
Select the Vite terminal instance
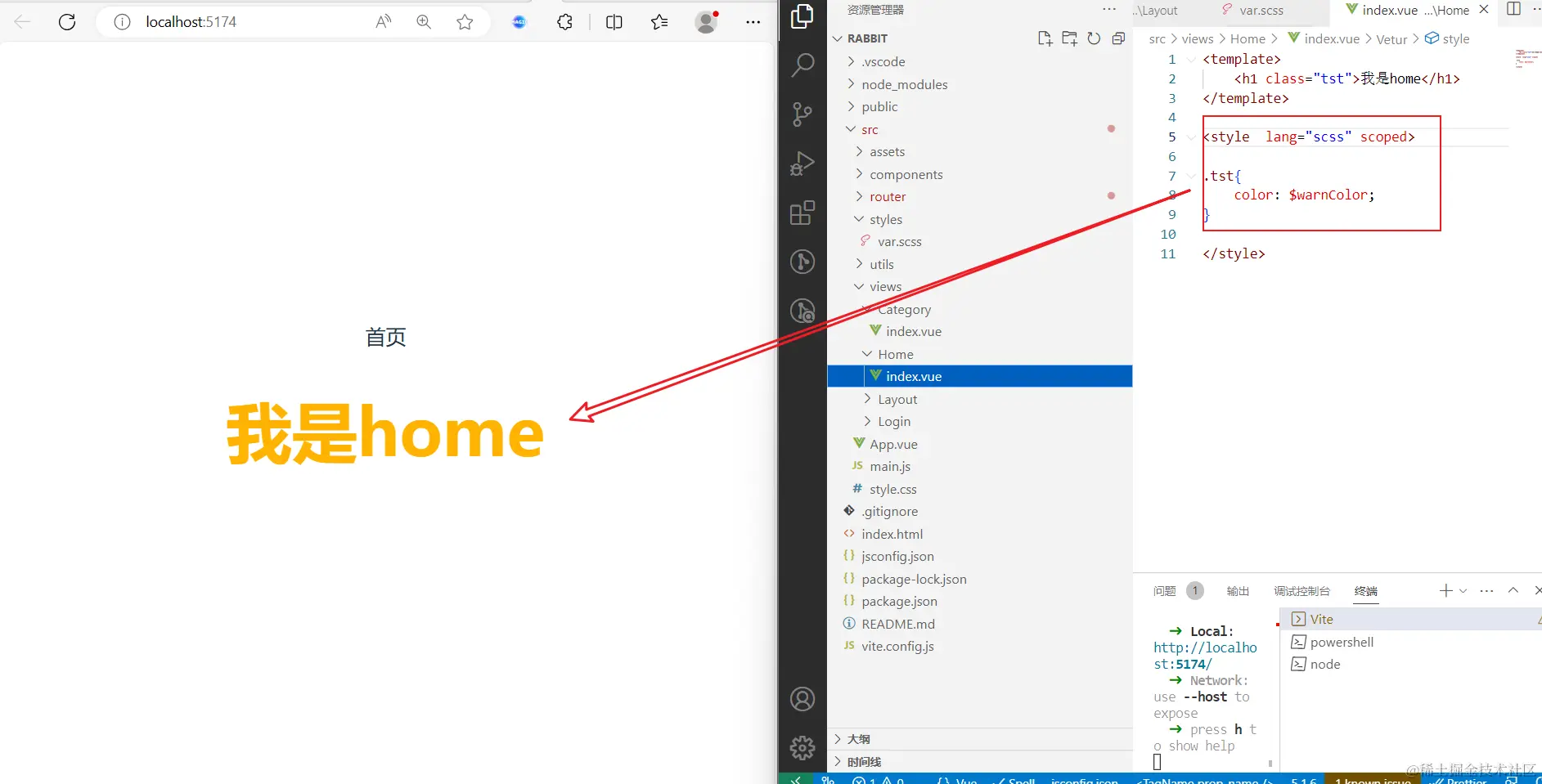tap(1411, 620)
